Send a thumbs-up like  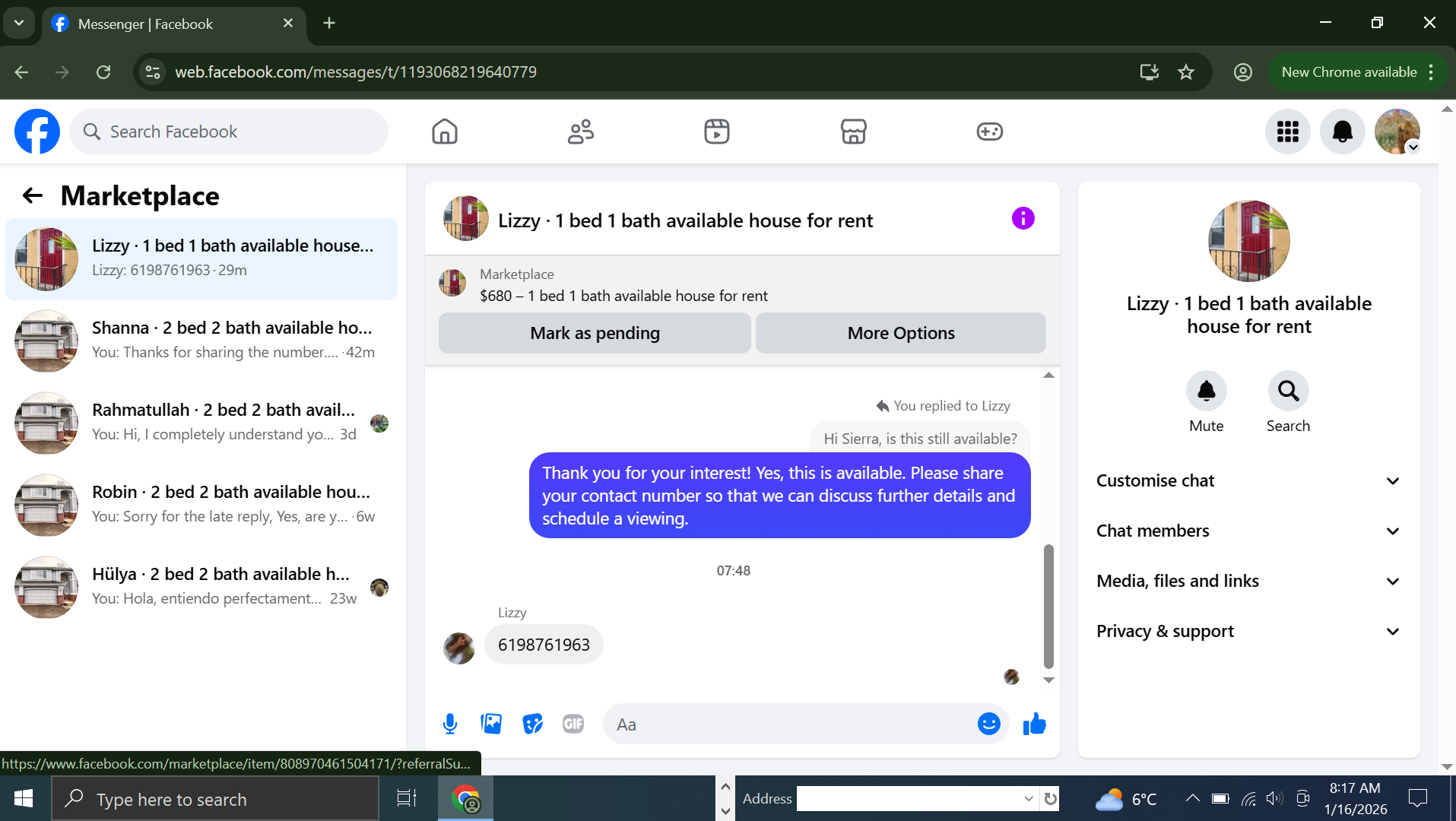(1035, 724)
